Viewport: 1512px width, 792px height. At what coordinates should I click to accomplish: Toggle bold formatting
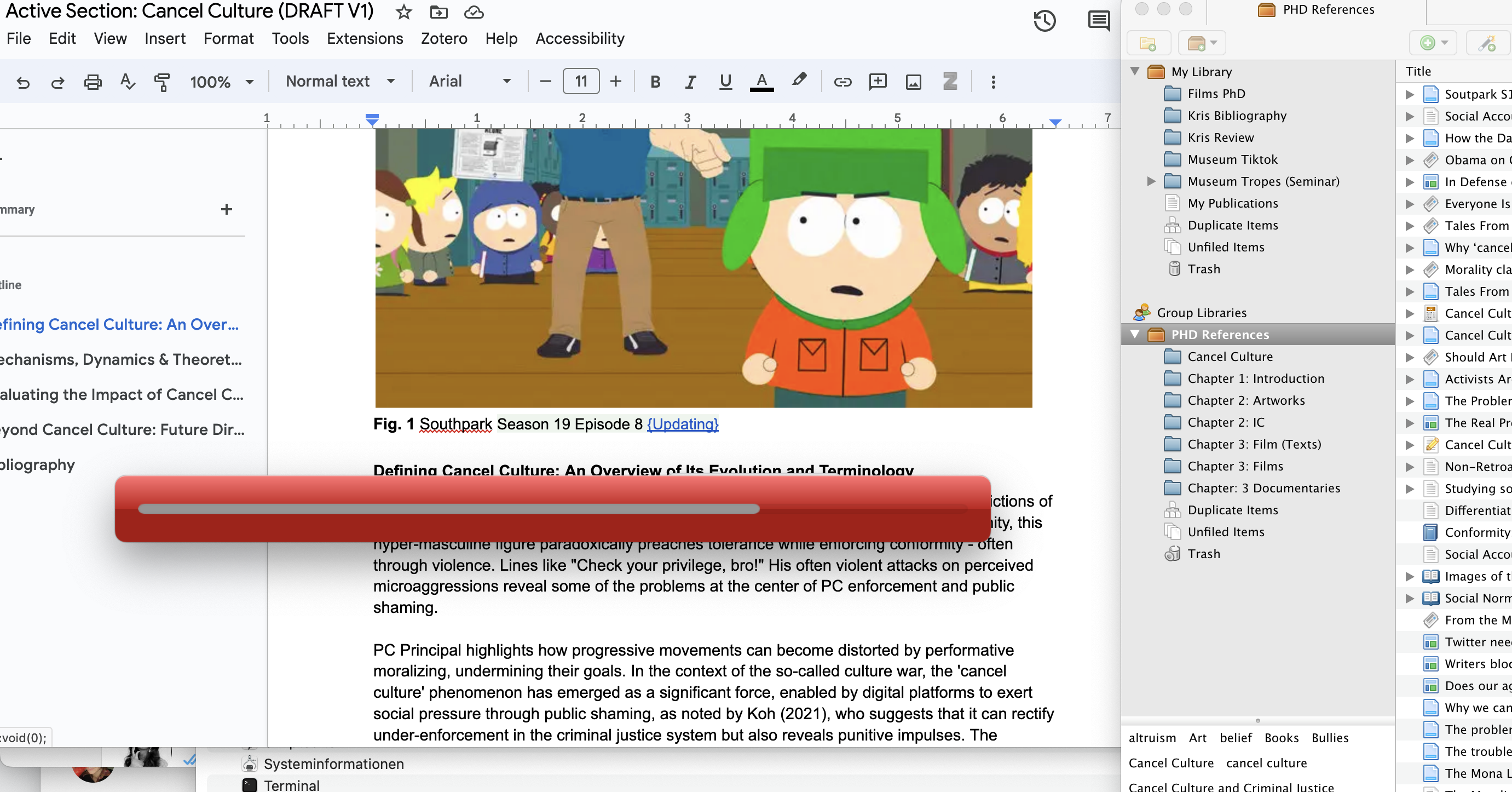[x=656, y=82]
